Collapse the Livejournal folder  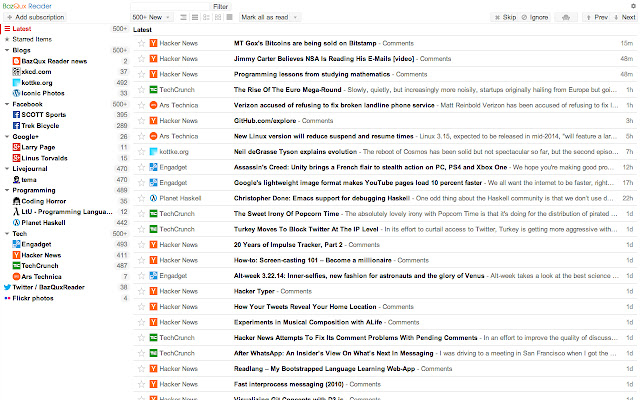click(x=7, y=169)
